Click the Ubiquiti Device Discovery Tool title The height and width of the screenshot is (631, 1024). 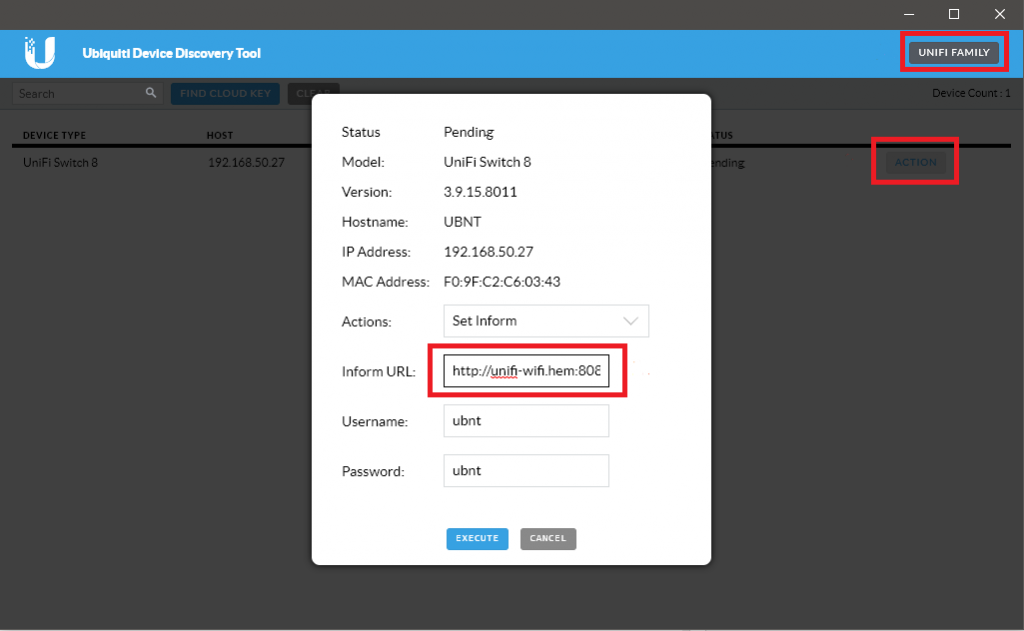point(171,53)
